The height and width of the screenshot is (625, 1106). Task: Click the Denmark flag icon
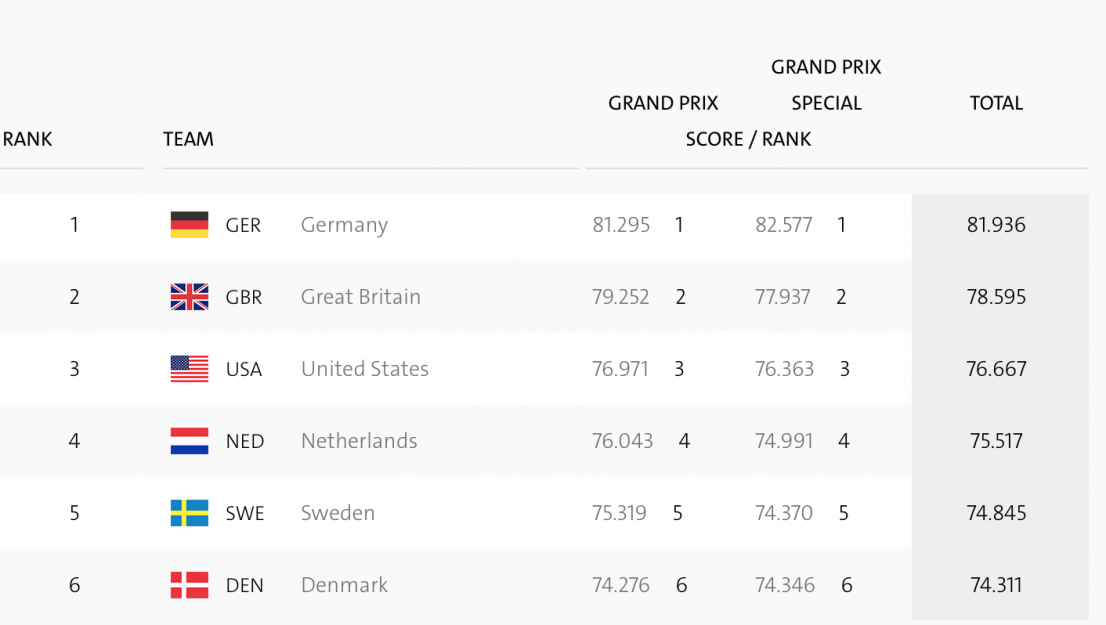pyautogui.click(x=189, y=585)
